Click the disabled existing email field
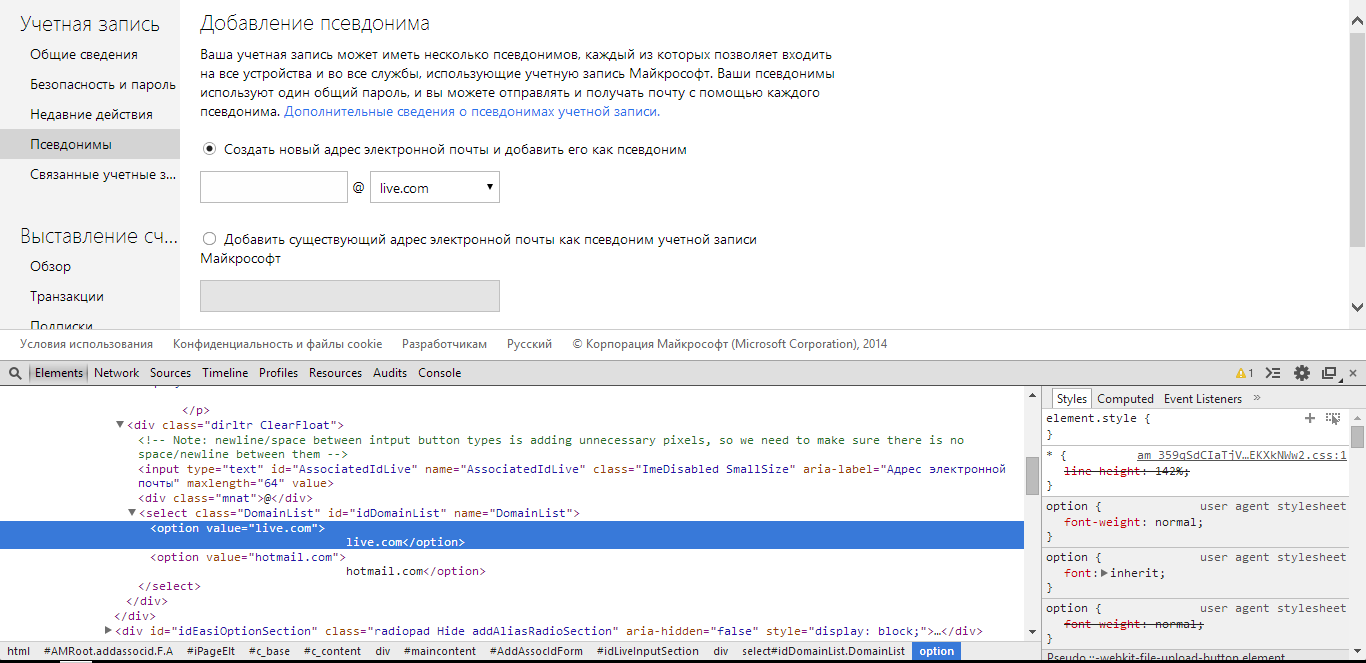The height and width of the screenshot is (663, 1366). [x=350, y=296]
